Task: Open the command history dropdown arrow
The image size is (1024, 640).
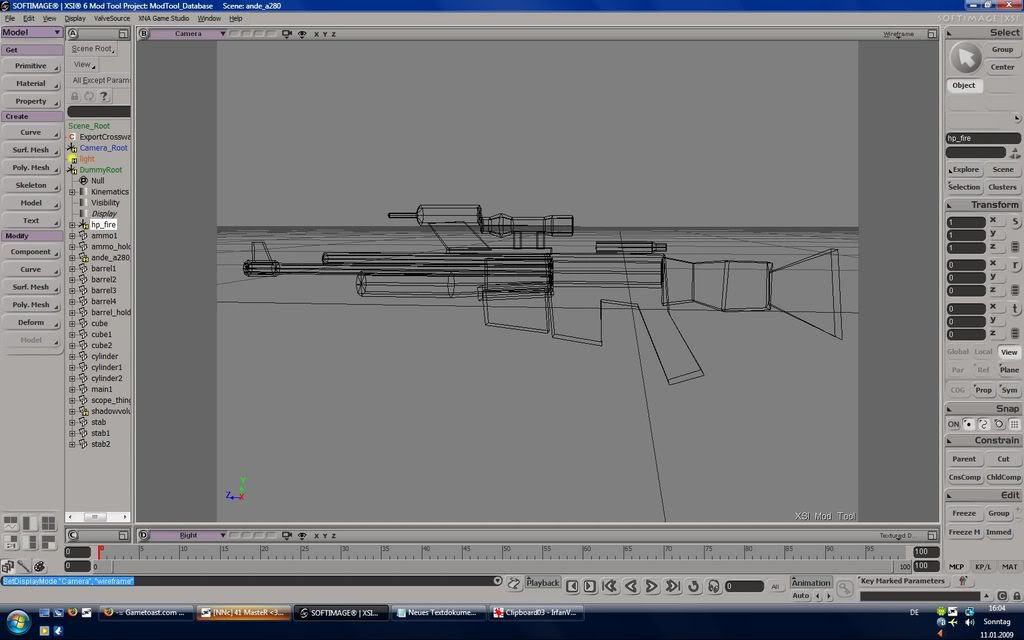Action: click(x=498, y=581)
